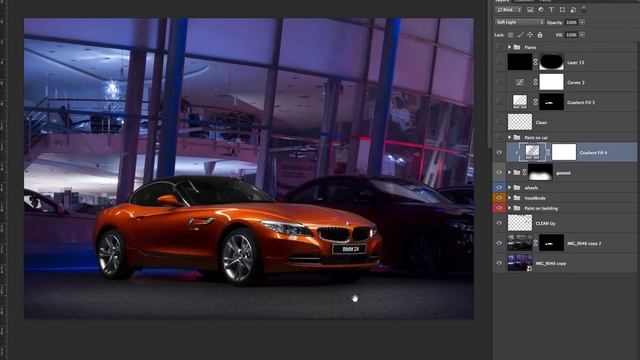The image size is (640, 360).
Task: Select the ground group mask thumbnail
Action: pyautogui.click(x=540, y=173)
